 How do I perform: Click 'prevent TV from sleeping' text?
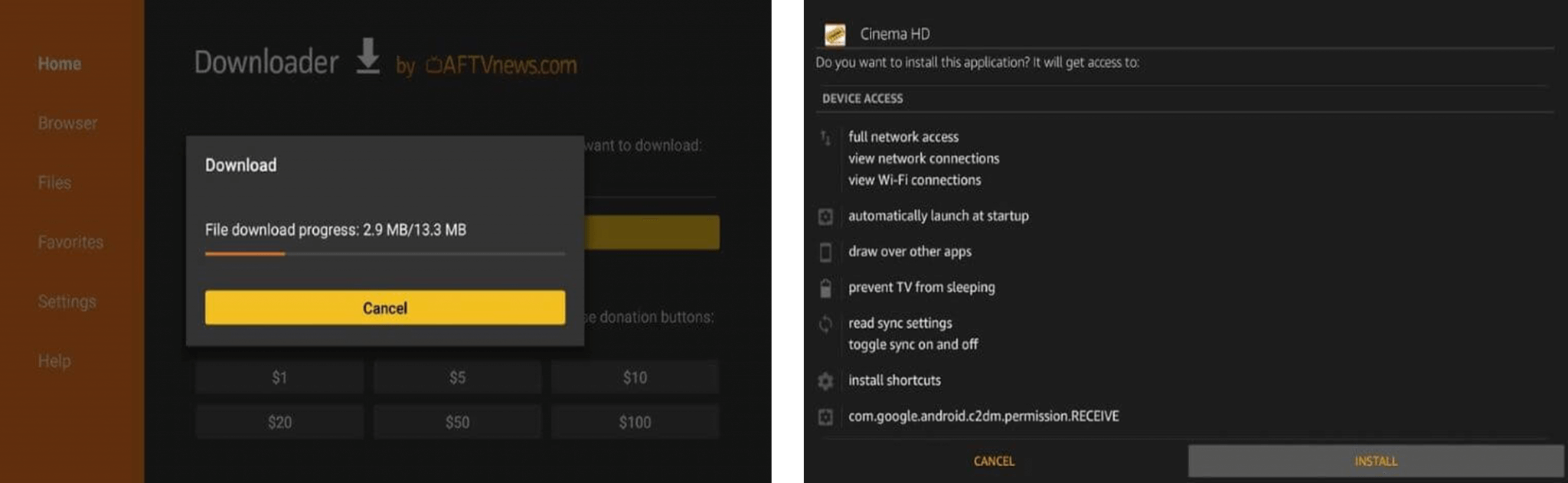(x=922, y=287)
